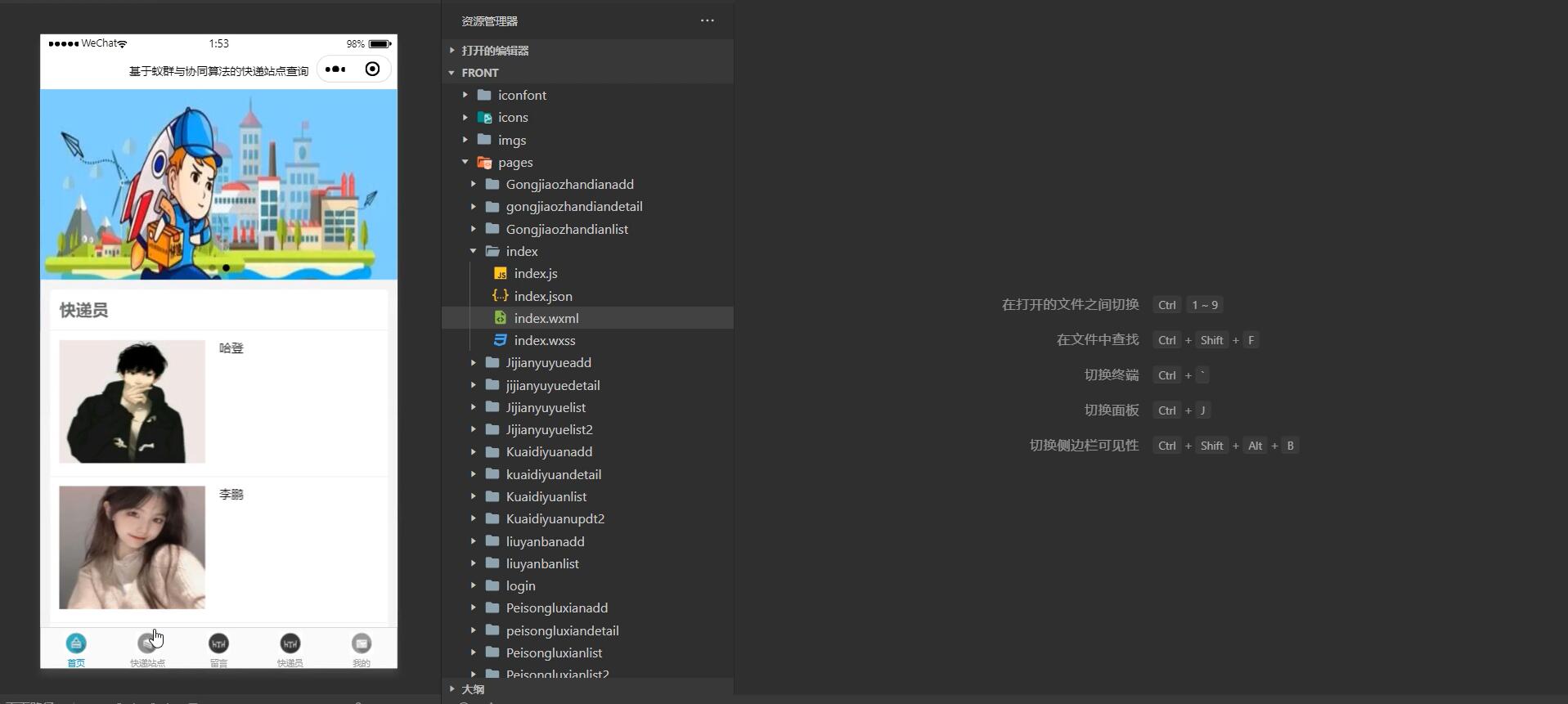Open the kuaidiyuandetail folder
The image size is (1568, 704).
554,474
